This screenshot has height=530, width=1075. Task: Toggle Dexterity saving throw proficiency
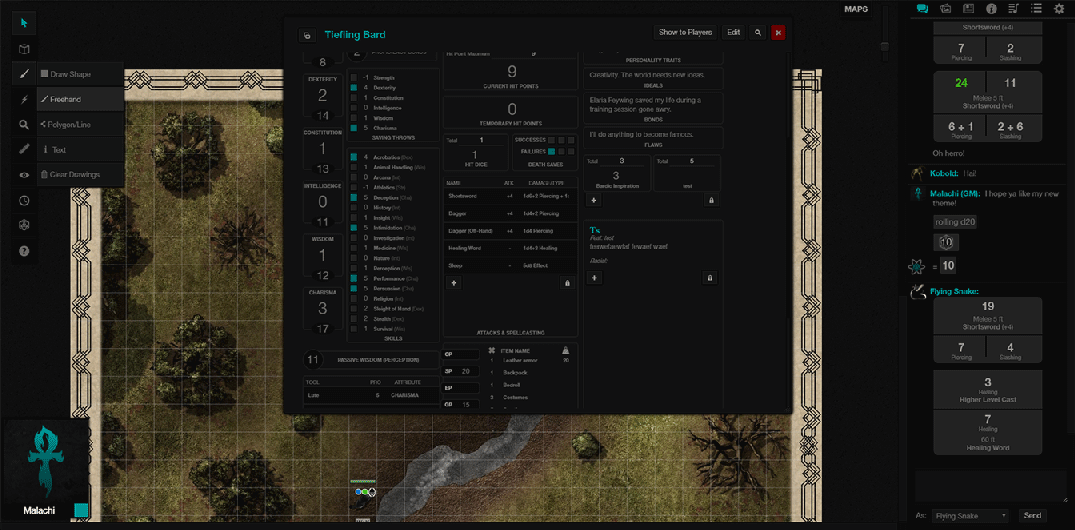(354, 88)
